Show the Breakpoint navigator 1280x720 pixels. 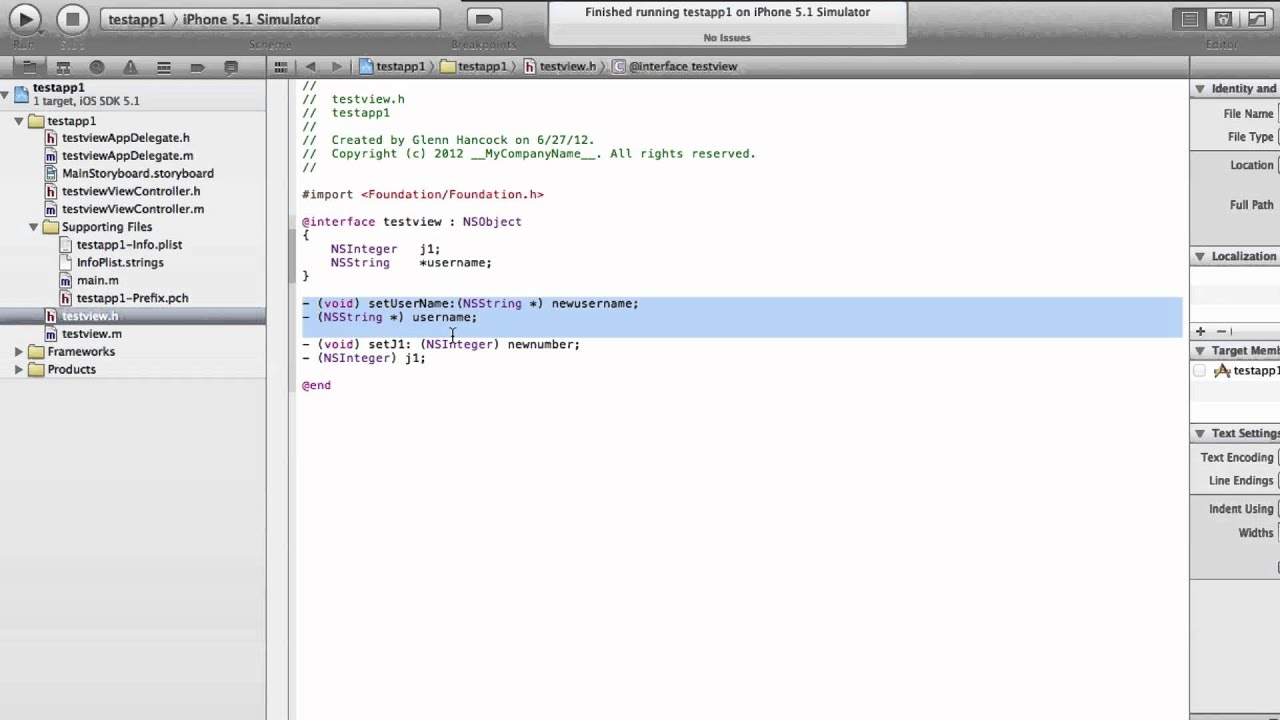pos(198,67)
